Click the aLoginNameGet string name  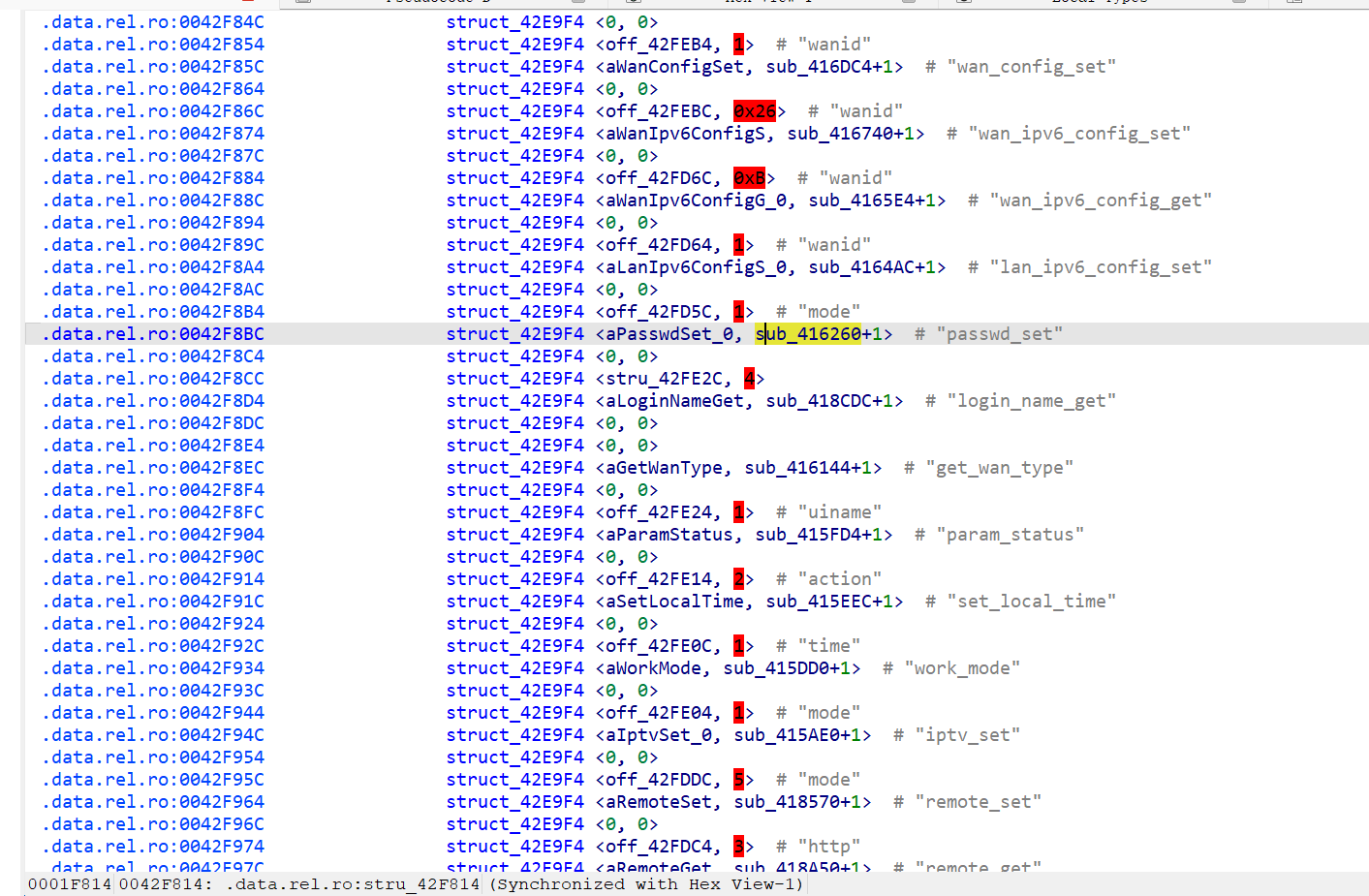pos(674,401)
